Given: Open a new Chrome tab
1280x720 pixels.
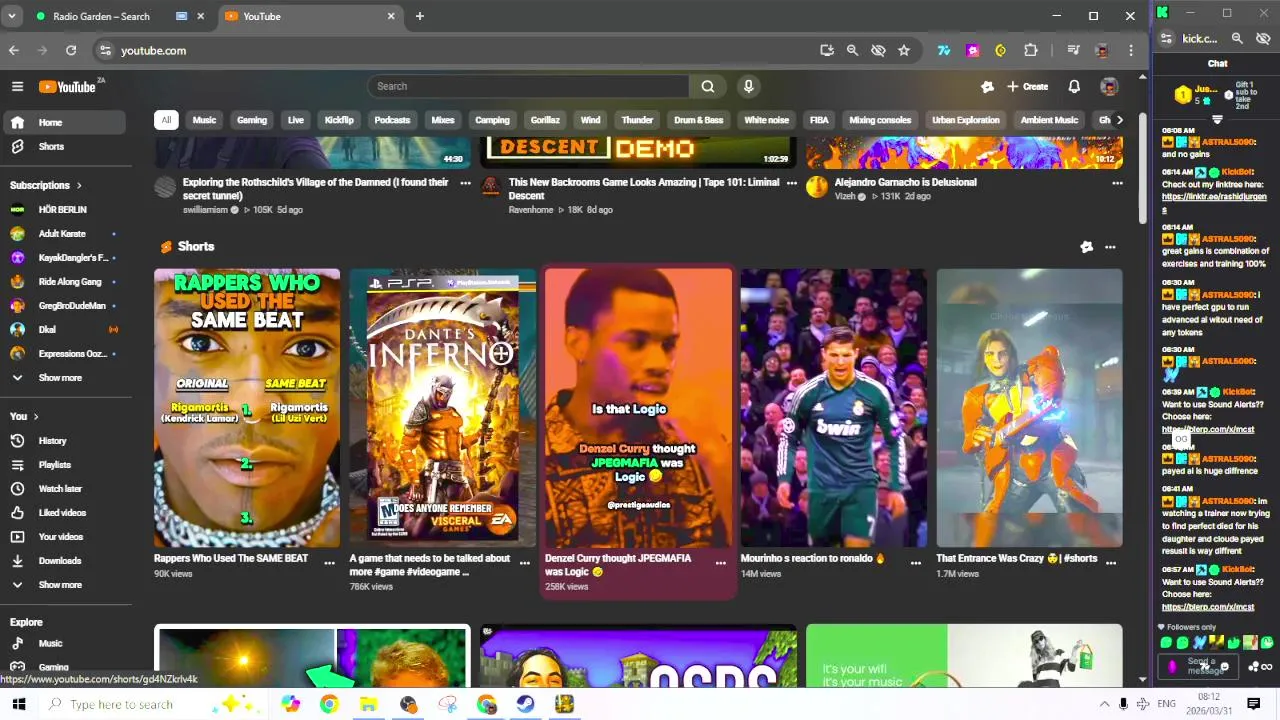Looking at the screenshot, I should (x=420, y=16).
